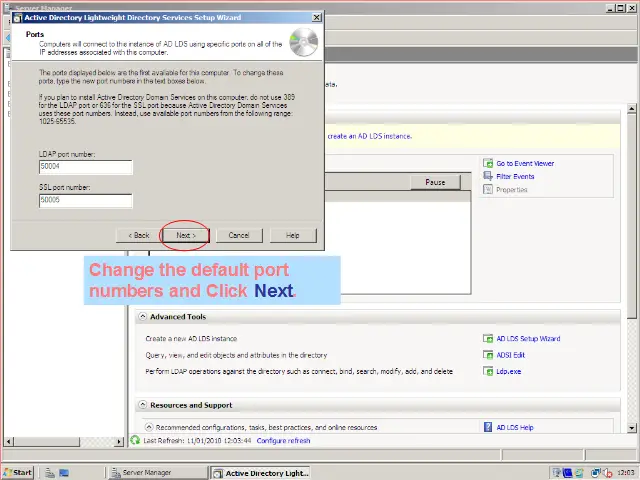The image size is (640, 480).
Task: Cancel the AD LDS setup wizard
Action: pos(239,236)
